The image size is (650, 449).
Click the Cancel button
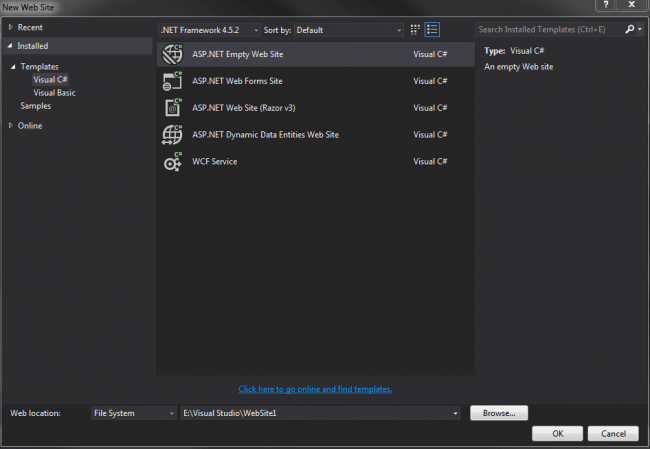tap(613, 433)
